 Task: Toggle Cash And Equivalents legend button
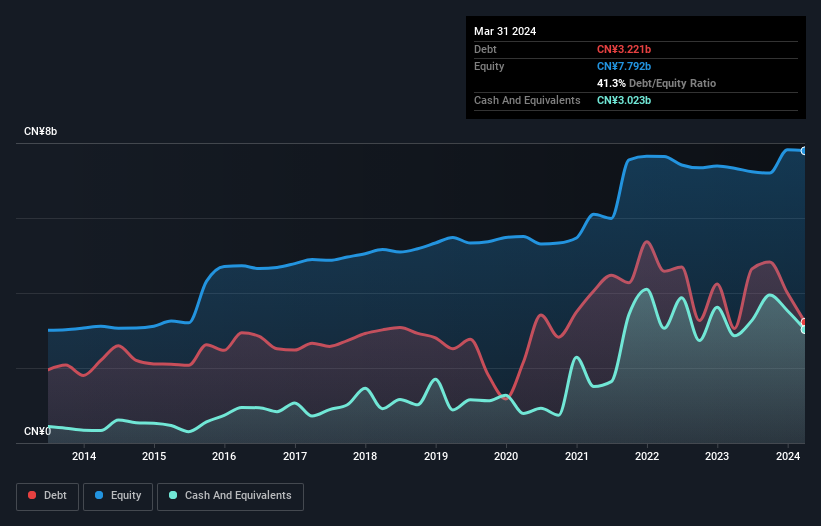230,496
